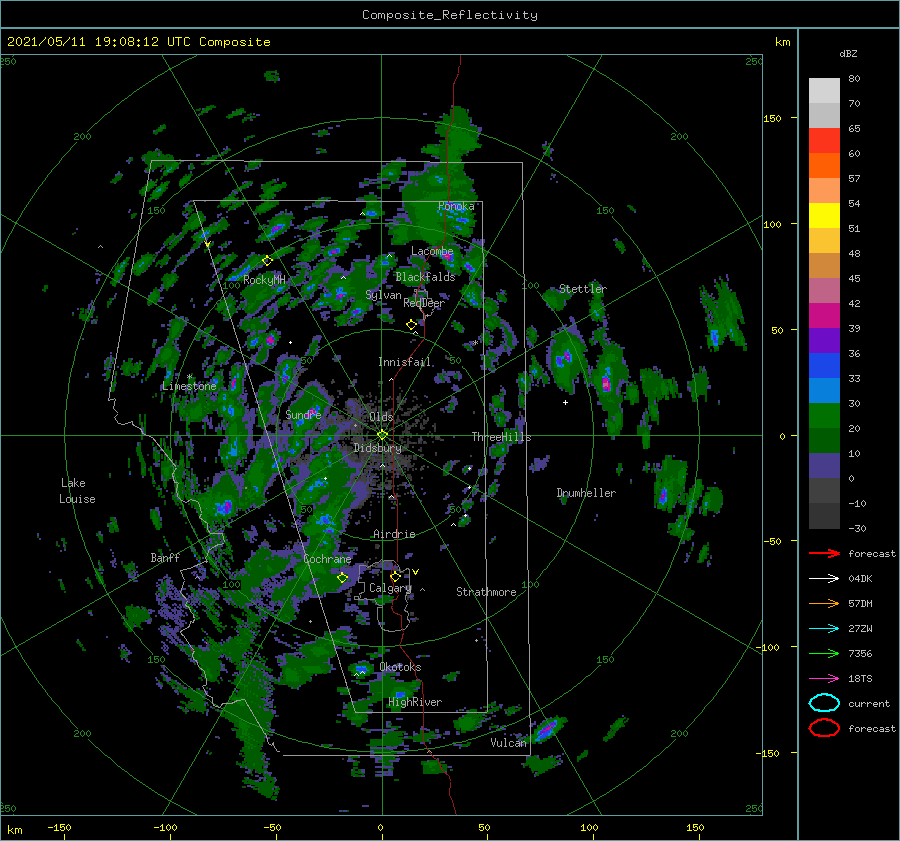Click the yellow marker left of Calgary

pos(343,578)
